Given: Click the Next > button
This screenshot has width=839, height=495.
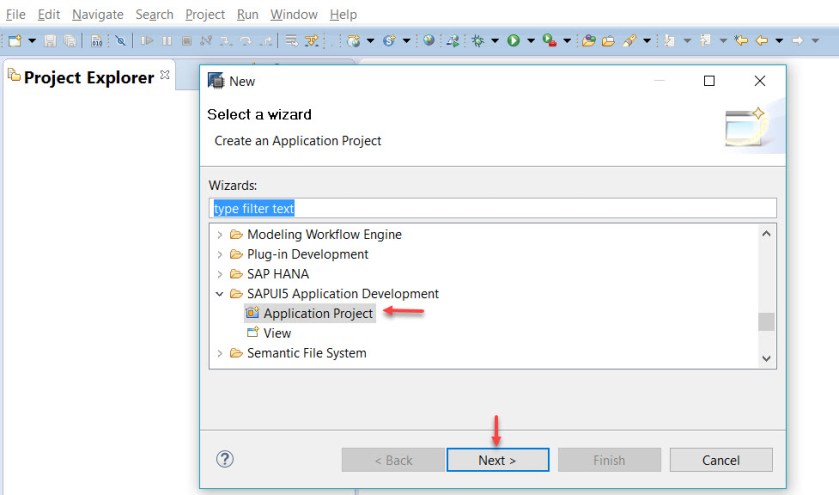Looking at the screenshot, I should pyautogui.click(x=498, y=460).
